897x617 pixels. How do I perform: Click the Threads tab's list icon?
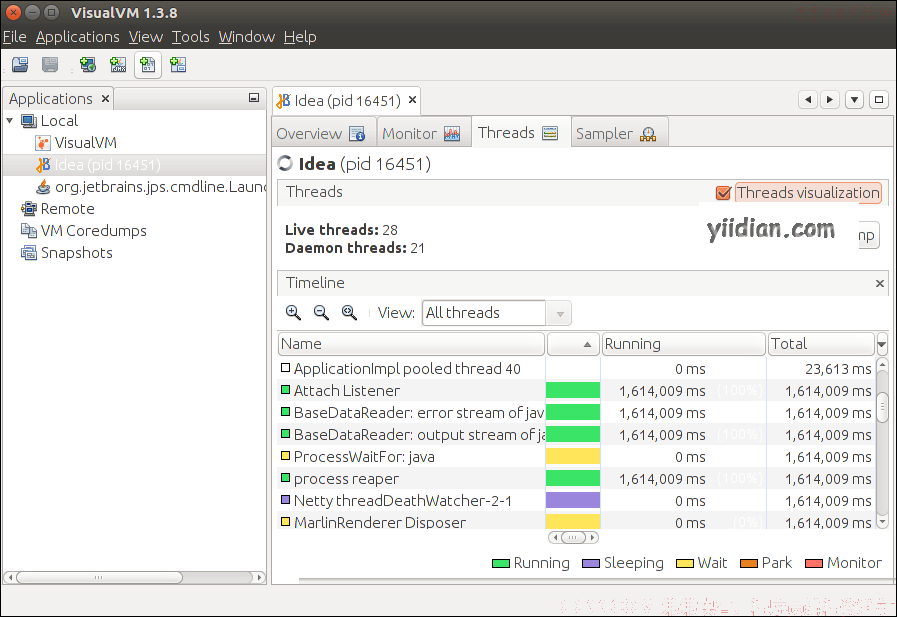(550, 133)
